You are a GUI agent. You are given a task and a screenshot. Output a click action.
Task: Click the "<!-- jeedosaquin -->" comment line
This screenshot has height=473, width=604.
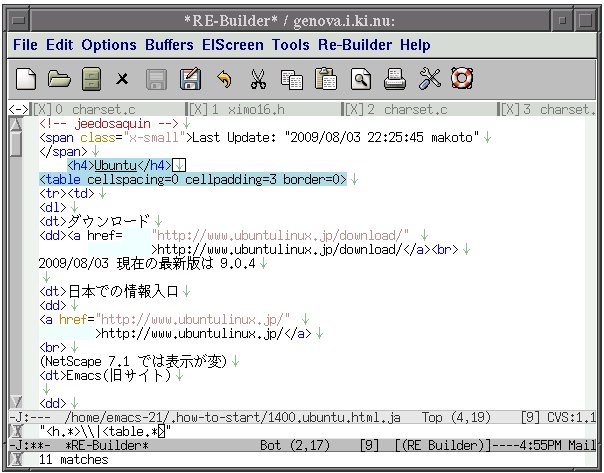pos(109,124)
